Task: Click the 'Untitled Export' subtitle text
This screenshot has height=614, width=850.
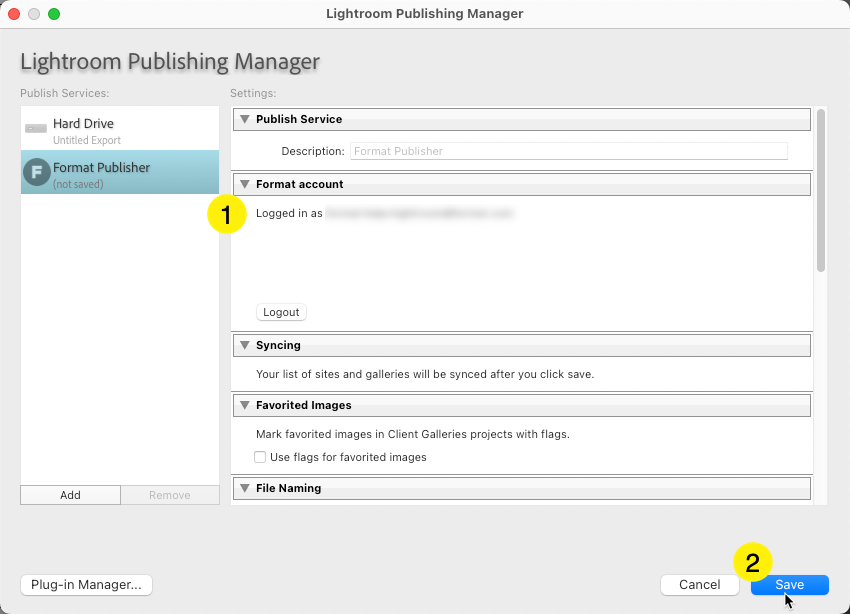Action: coord(87,140)
